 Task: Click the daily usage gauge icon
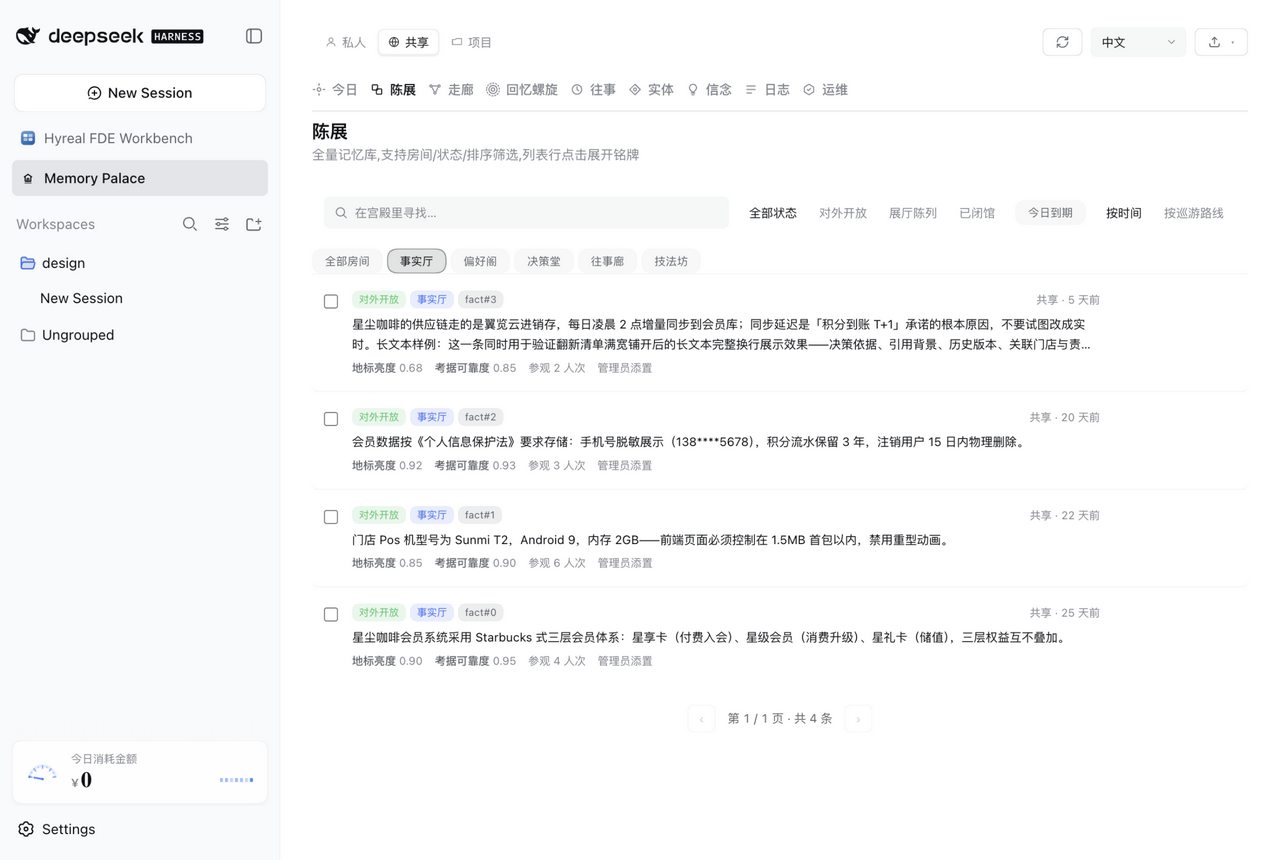(x=42, y=772)
